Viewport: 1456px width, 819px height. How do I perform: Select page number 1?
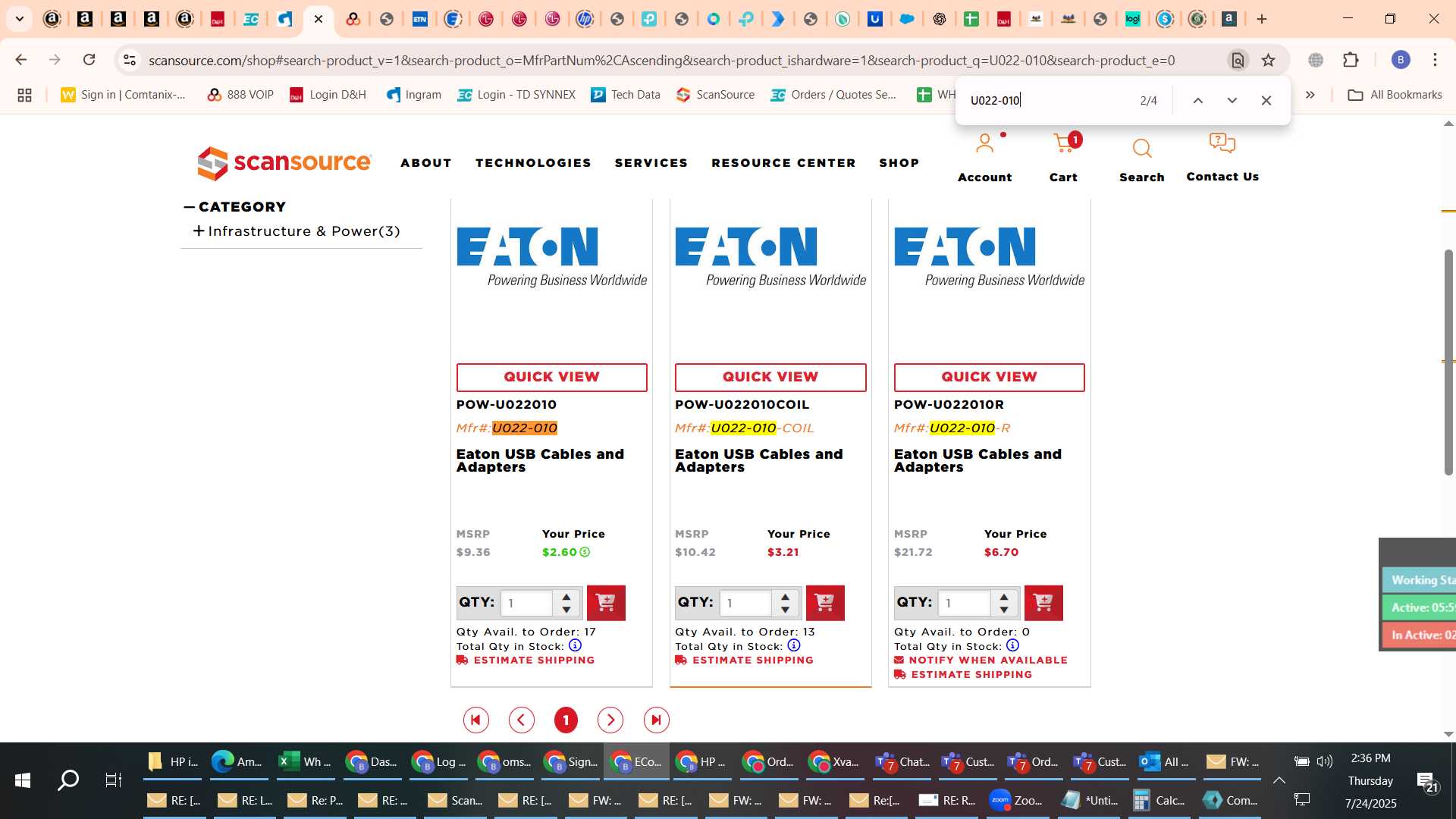point(566,720)
